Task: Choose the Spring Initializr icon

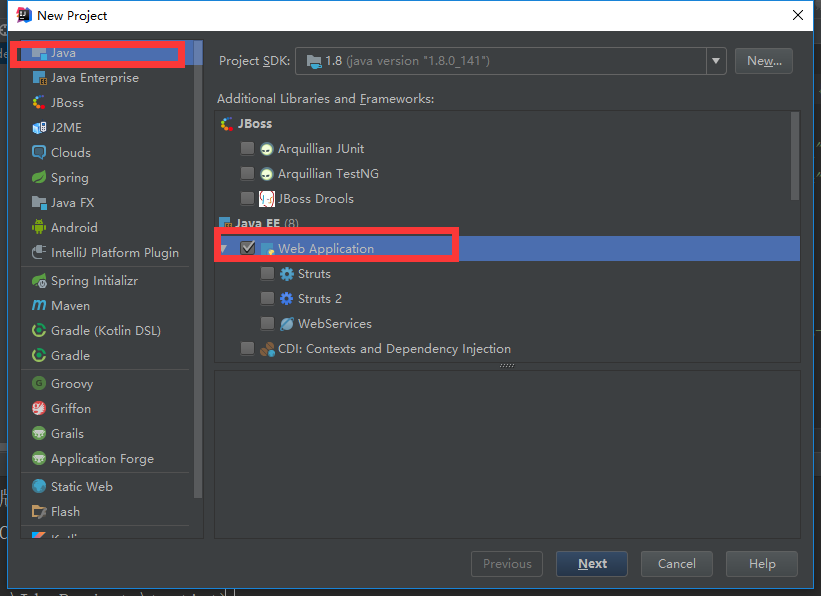Action: [x=39, y=281]
